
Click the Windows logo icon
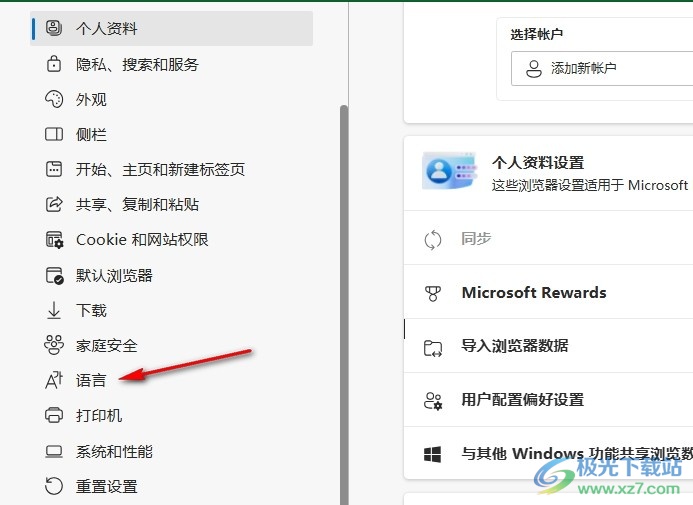(x=432, y=454)
